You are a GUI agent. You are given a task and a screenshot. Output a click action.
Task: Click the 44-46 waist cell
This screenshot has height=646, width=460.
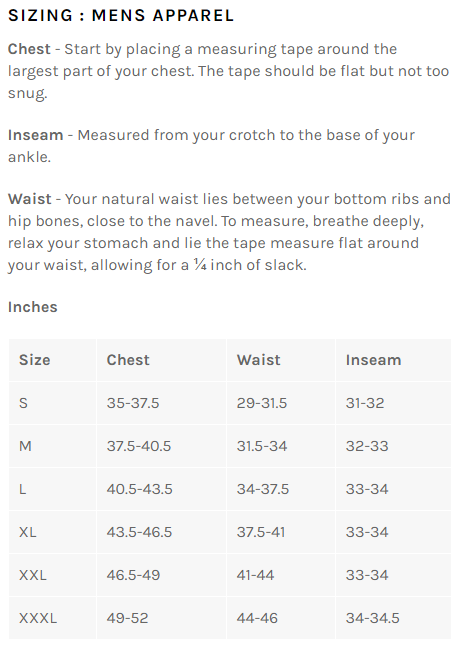click(x=257, y=618)
